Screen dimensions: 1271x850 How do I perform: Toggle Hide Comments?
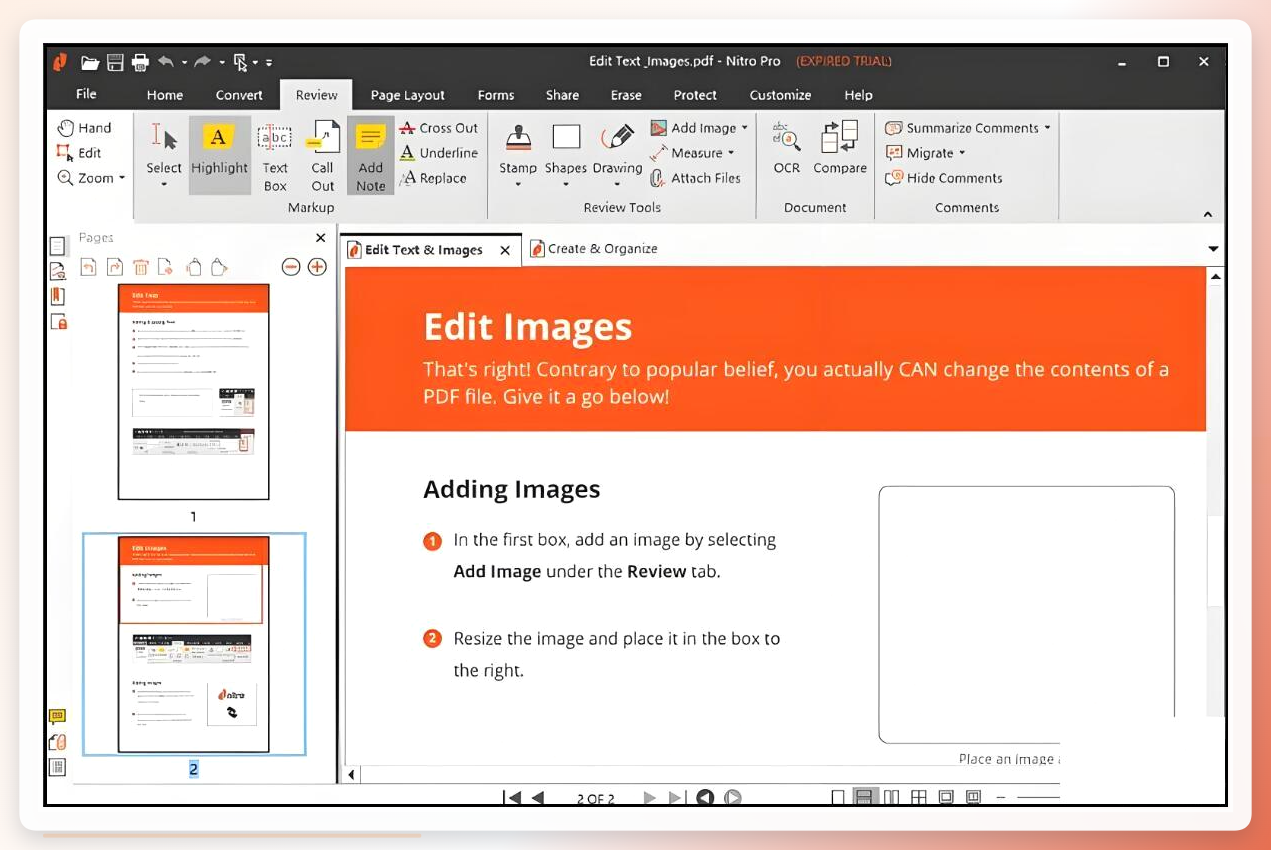[x=944, y=178]
